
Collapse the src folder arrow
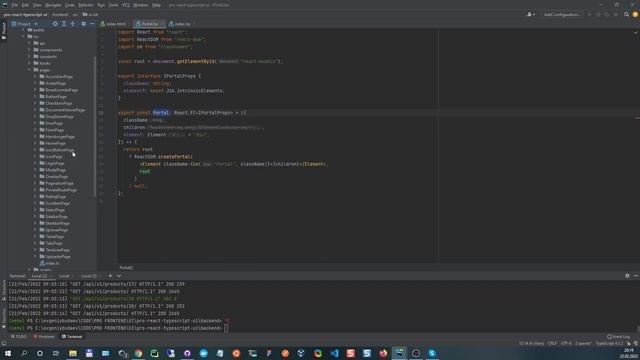pos(23,36)
